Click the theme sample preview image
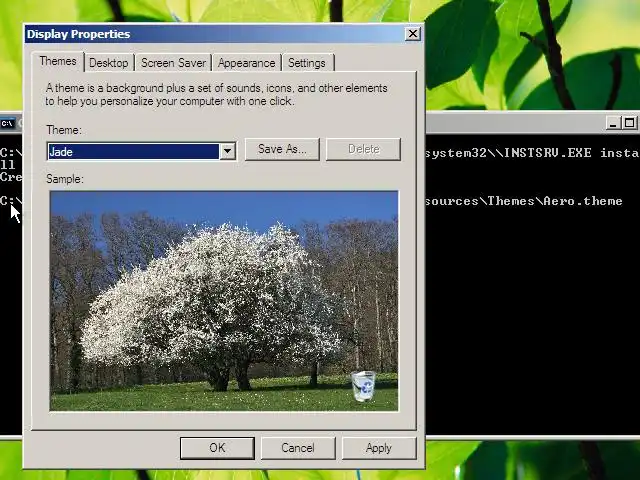Image resolution: width=640 pixels, height=480 pixels. coord(224,301)
